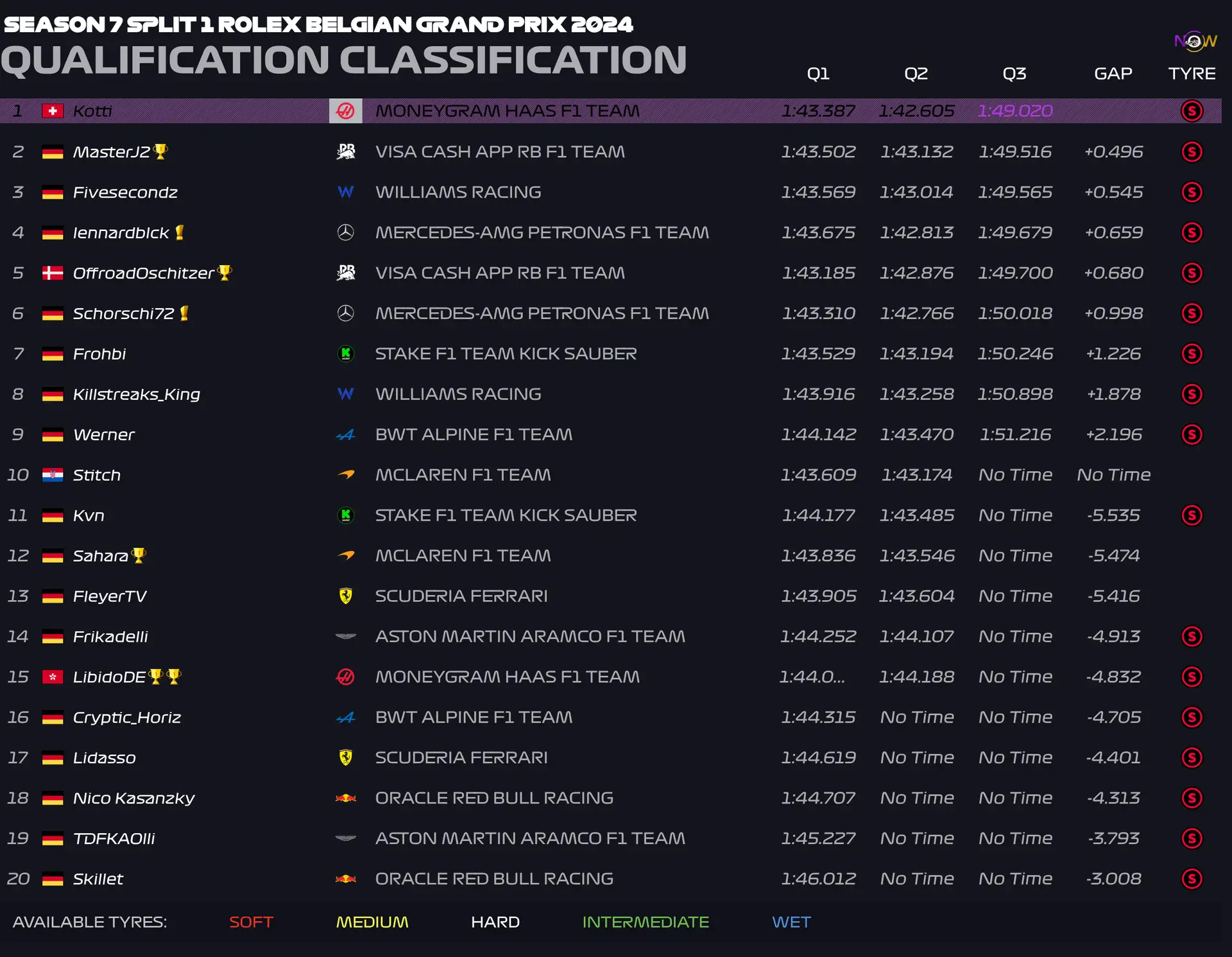Click the NOW logo in top corner
The width and height of the screenshot is (1232, 957).
coord(1195,42)
